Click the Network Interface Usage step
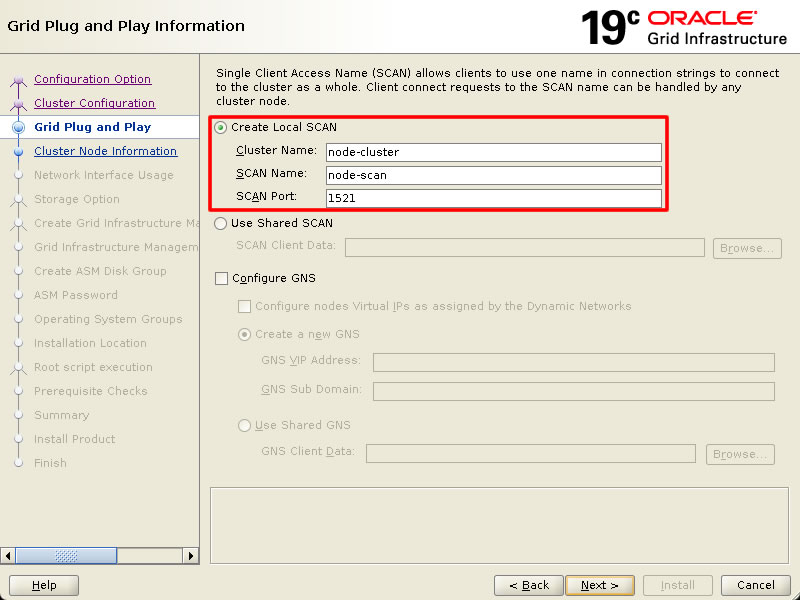 (104, 175)
